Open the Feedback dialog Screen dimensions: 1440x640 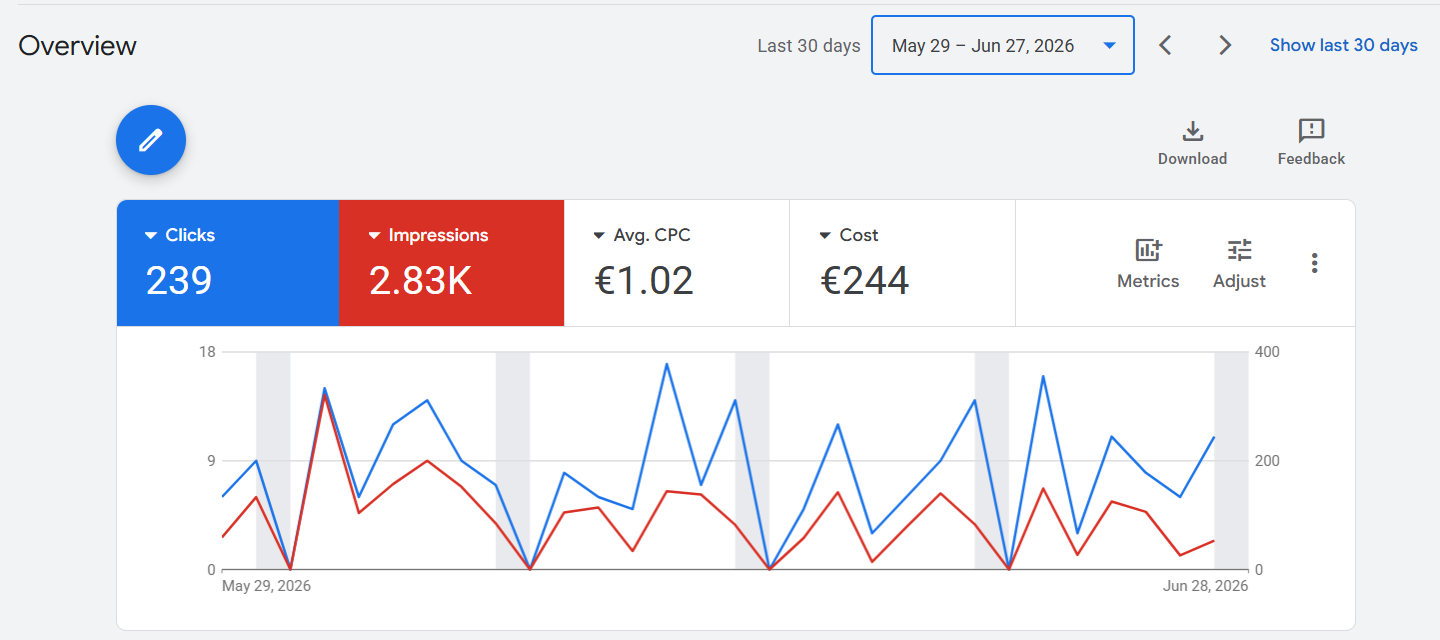pos(1311,143)
